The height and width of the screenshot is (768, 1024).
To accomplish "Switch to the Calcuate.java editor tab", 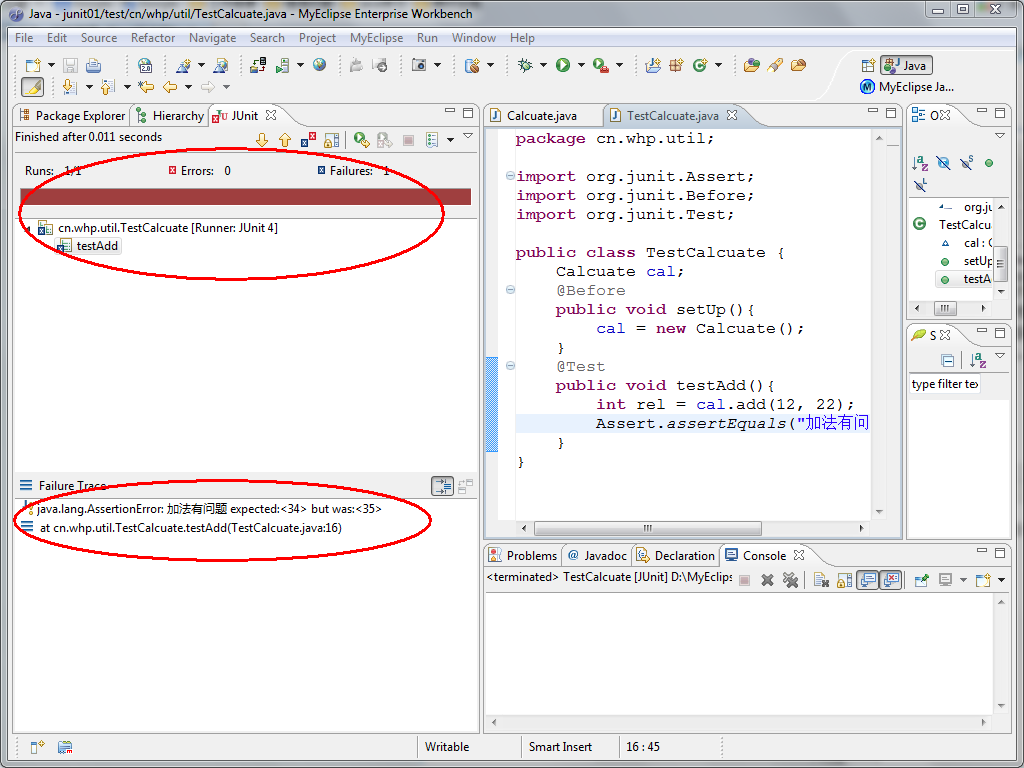I will point(541,116).
